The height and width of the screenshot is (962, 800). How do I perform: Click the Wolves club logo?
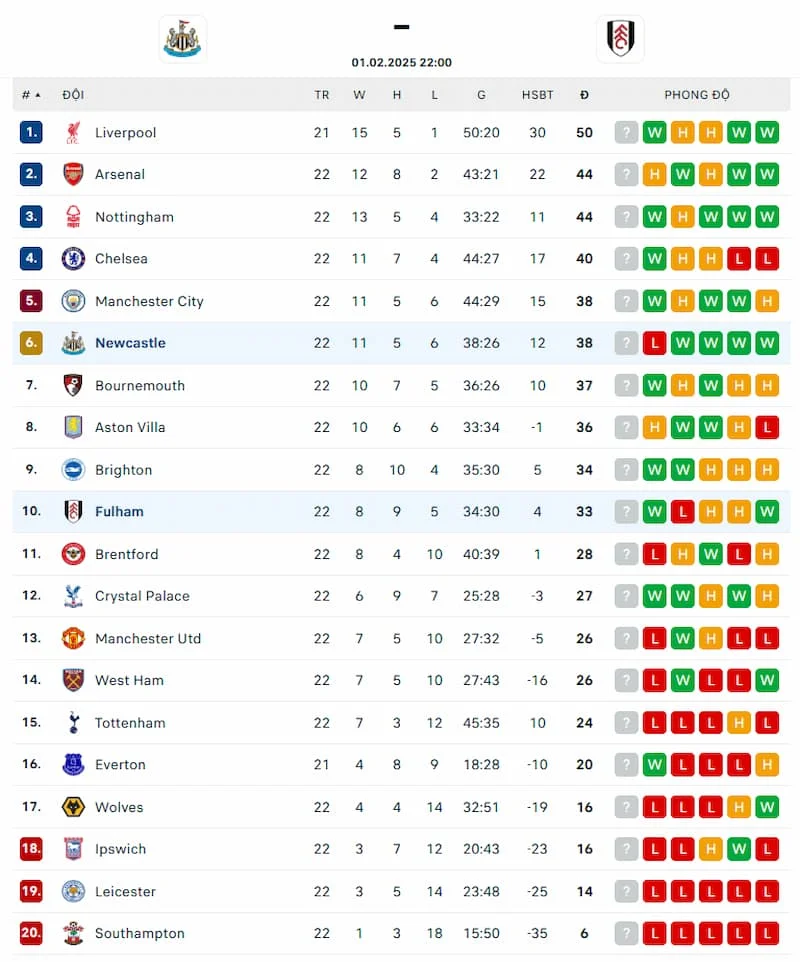[73, 807]
